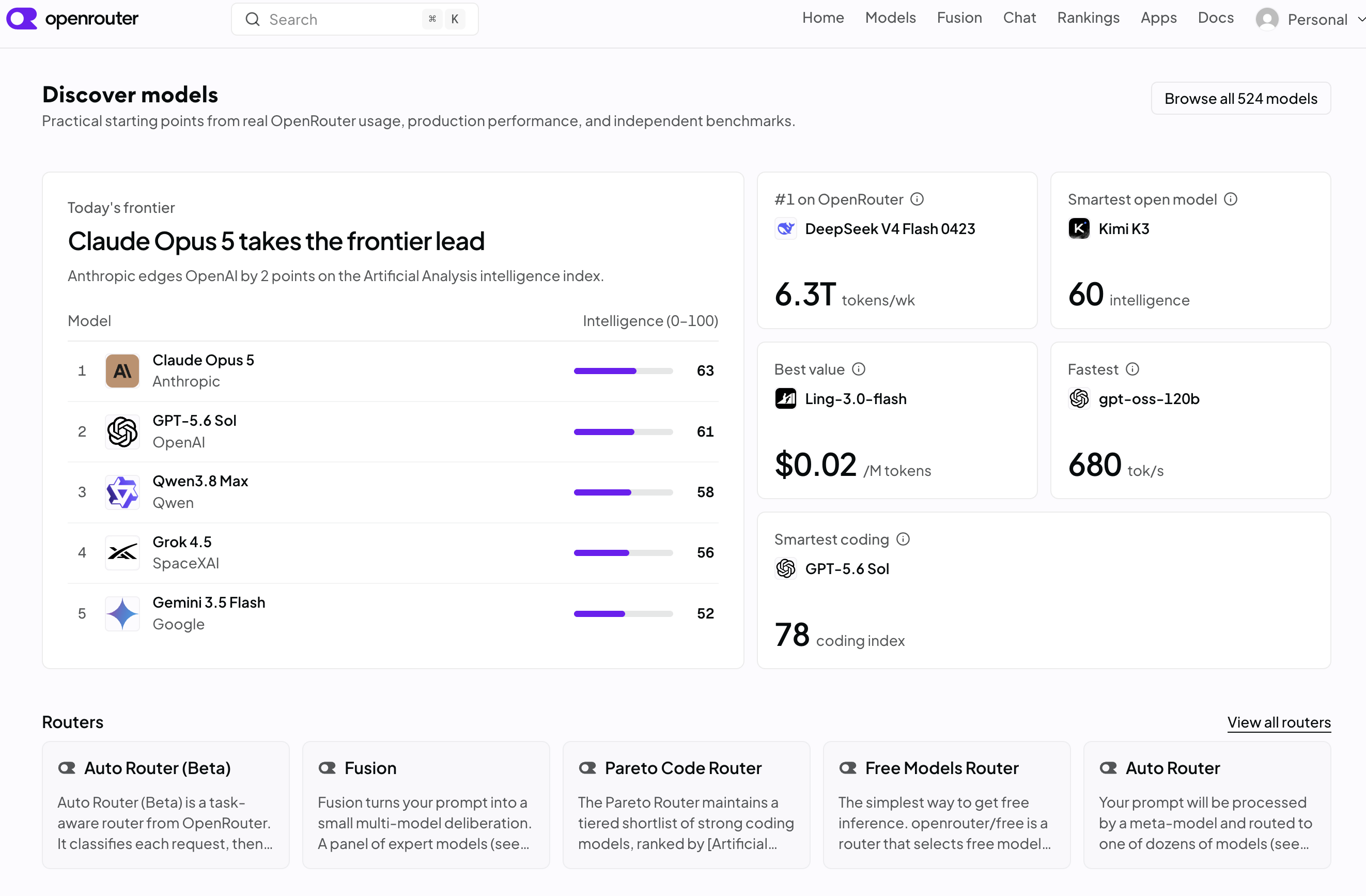Focus the Search input field
The height and width of the screenshot is (896, 1366).
[x=355, y=19]
